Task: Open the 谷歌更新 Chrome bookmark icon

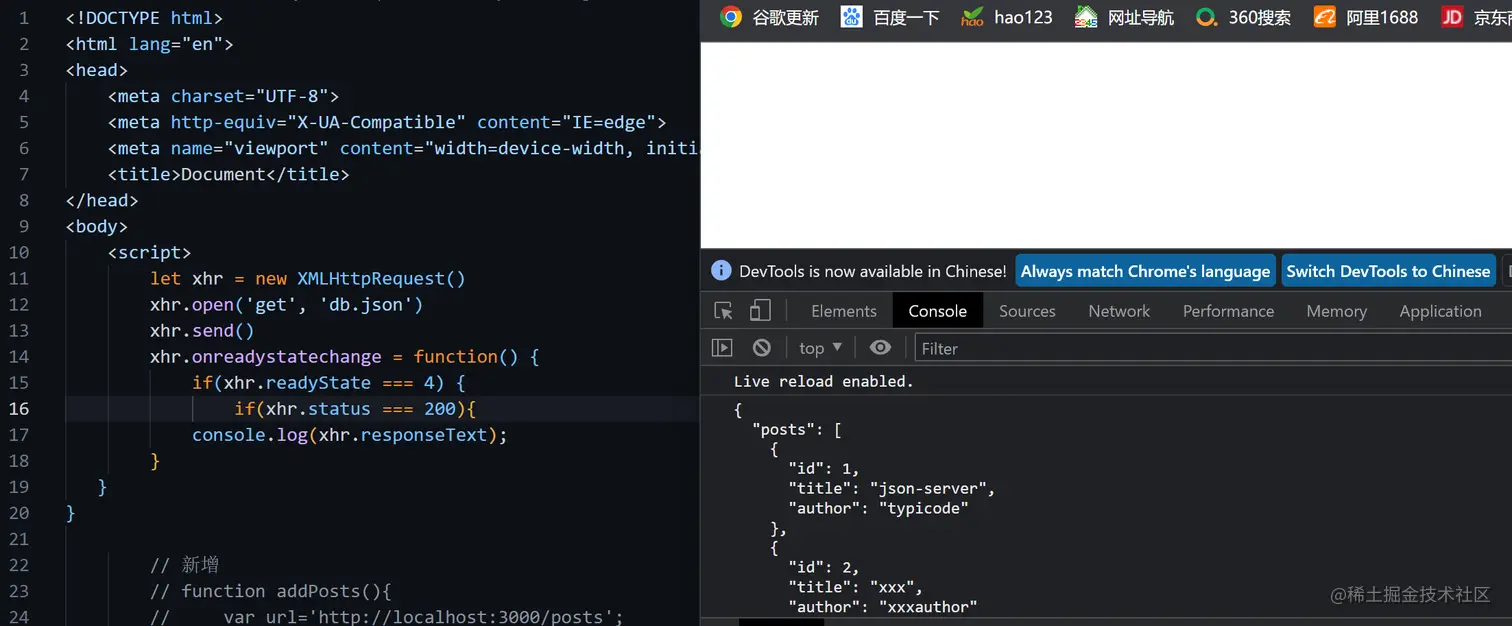Action: (x=731, y=17)
